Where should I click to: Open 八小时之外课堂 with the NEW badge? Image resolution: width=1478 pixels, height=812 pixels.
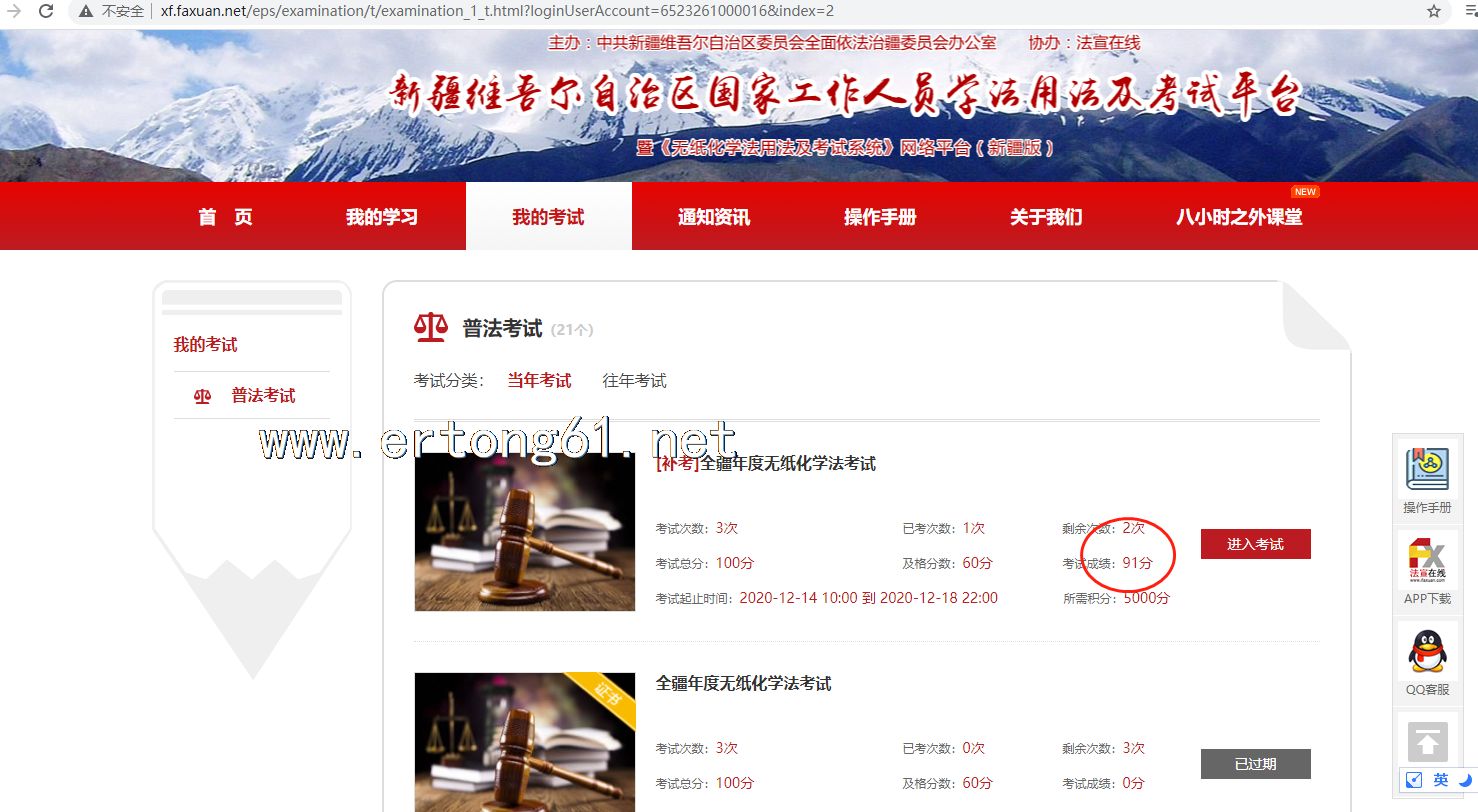pos(1239,217)
